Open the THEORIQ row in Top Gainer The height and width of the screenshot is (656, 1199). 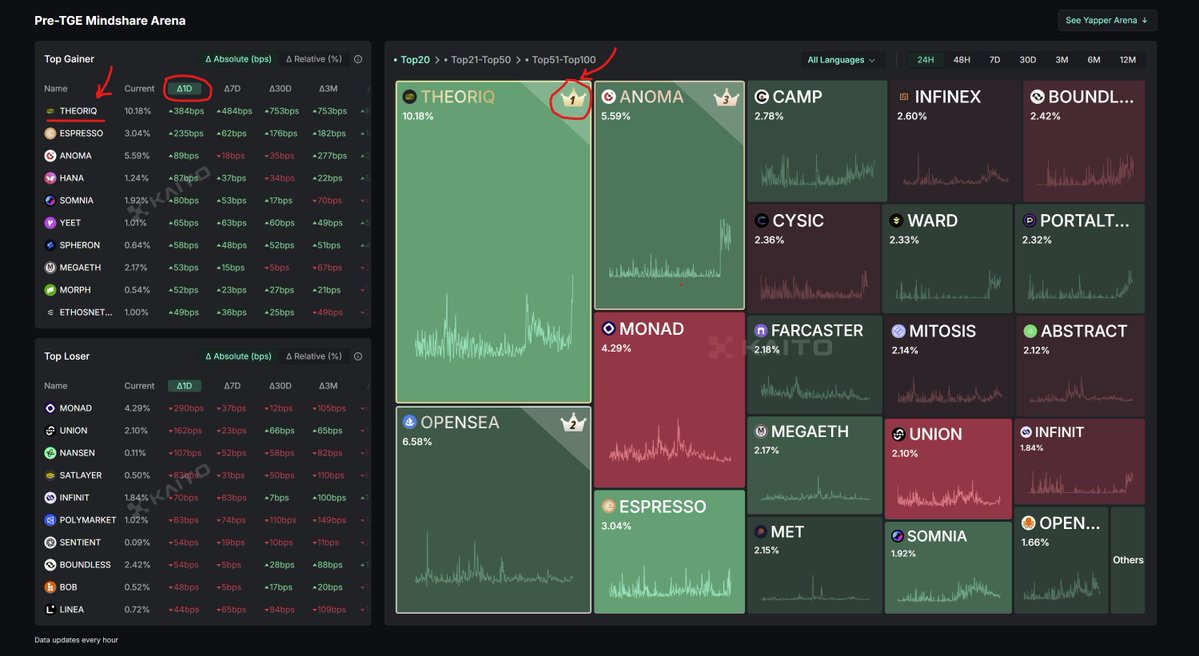[x=203, y=111]
